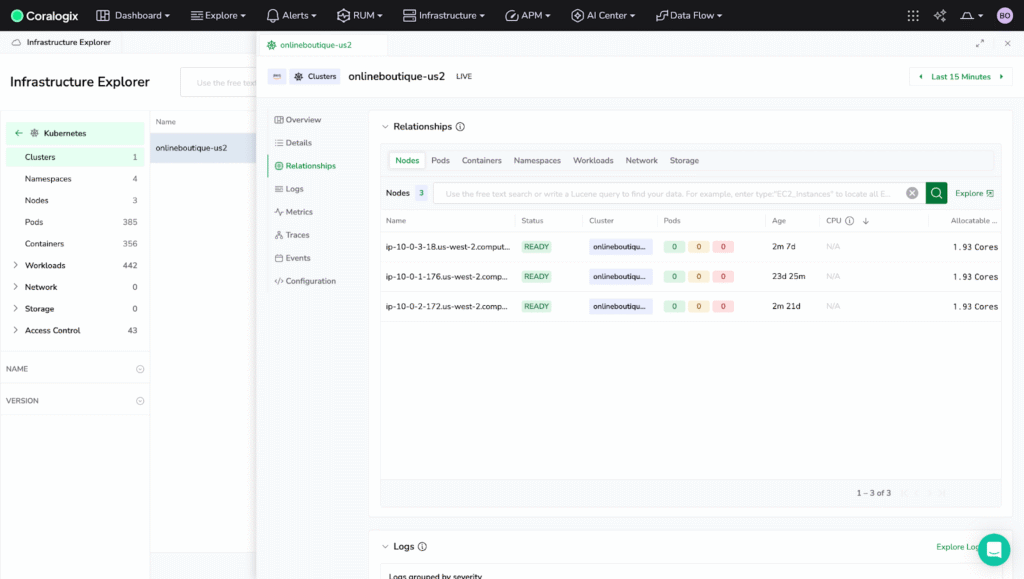Select Containers in Kubernetes tree
Image resolution: width=1024 pixels, height=579 pixels.
pyautogui.click(x=75, y=243)
